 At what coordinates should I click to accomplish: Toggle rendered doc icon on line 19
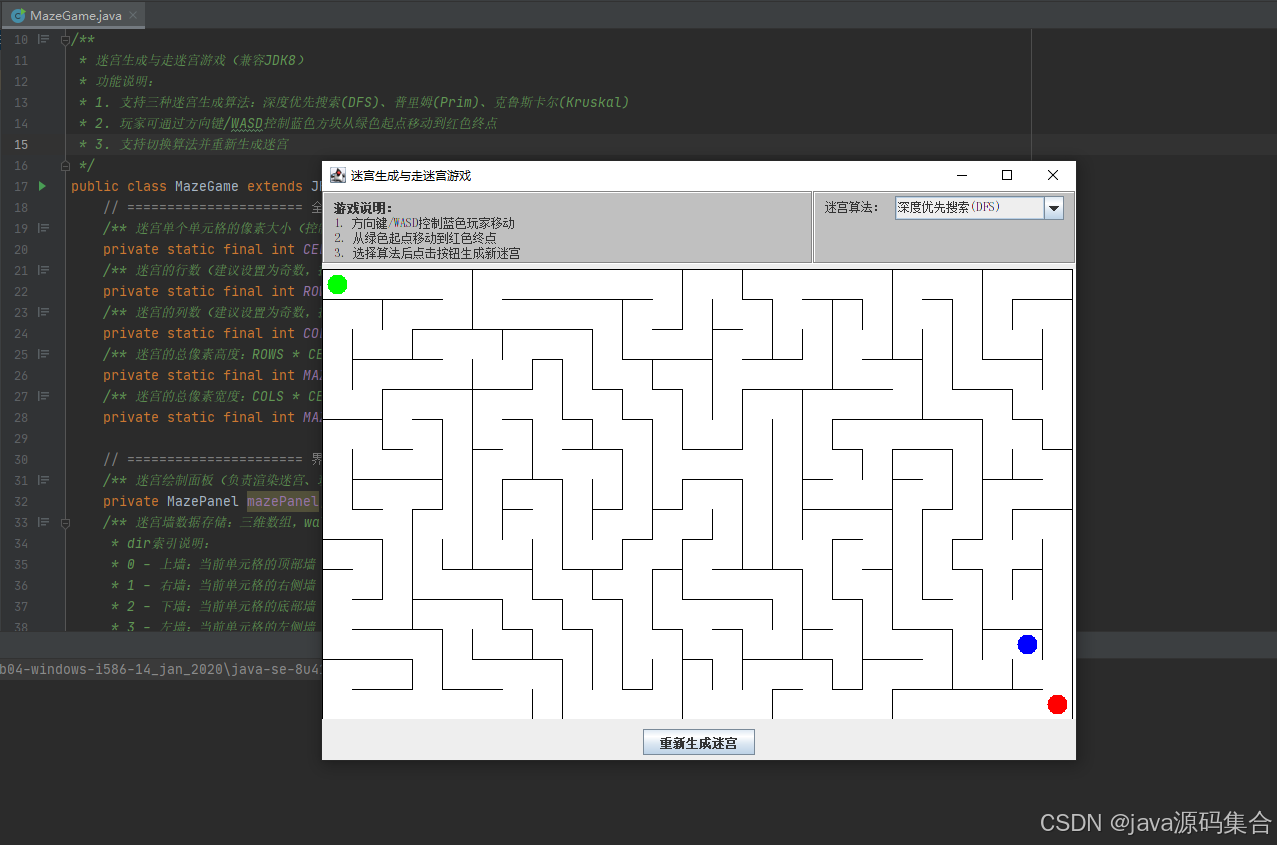coord(43,228)
